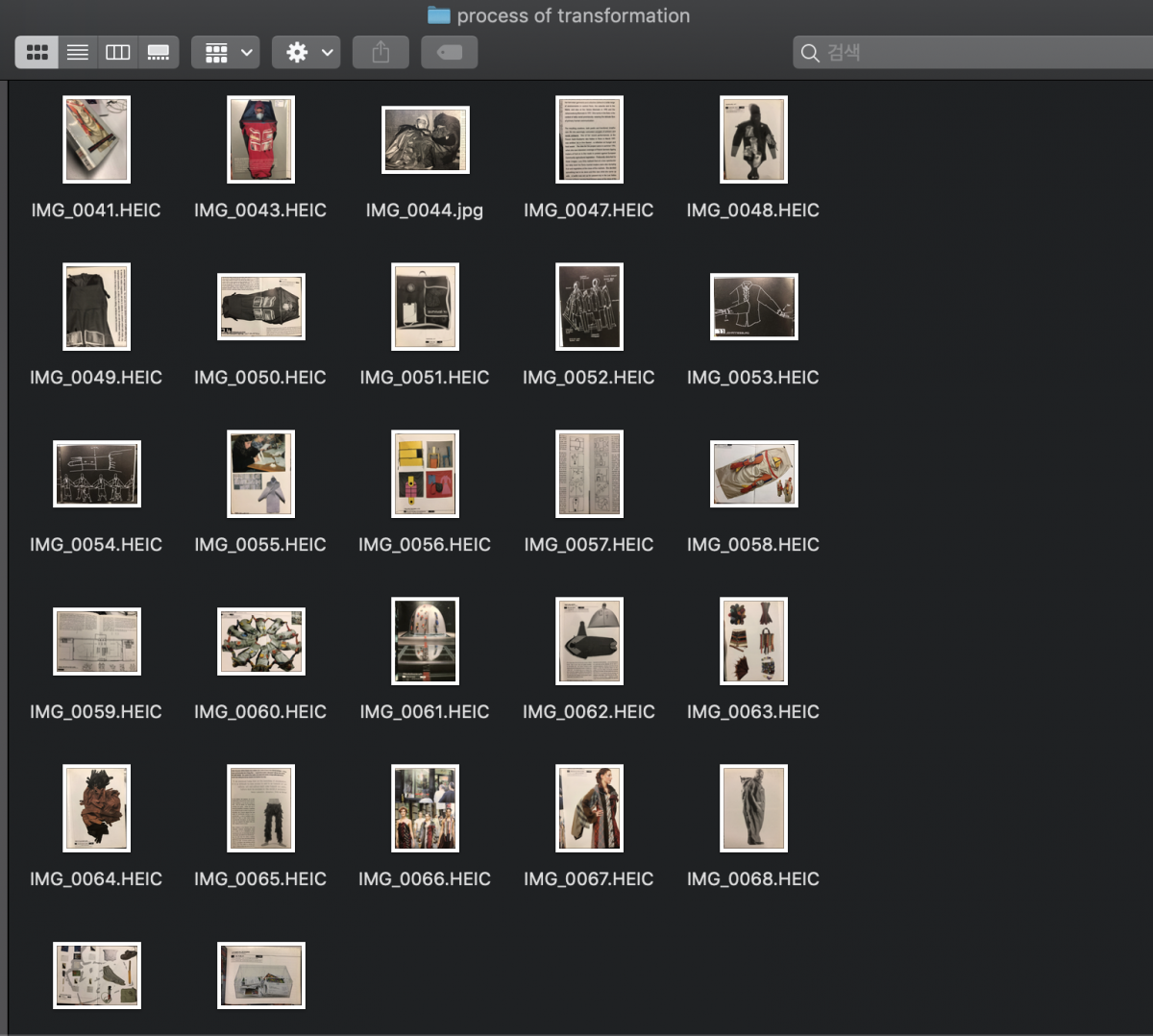Image resolution: width=1153 pixels, height=1036 pixels.
Task: Select the IMG_0064.HEIC thumbnail
Action: tap(96, 808)
